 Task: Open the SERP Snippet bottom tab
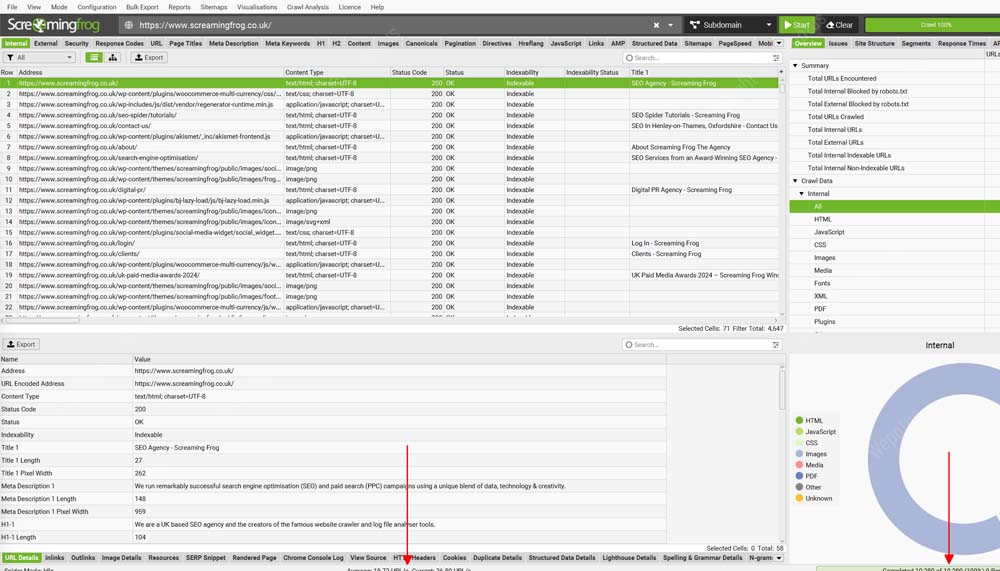(x=205, y=558)
